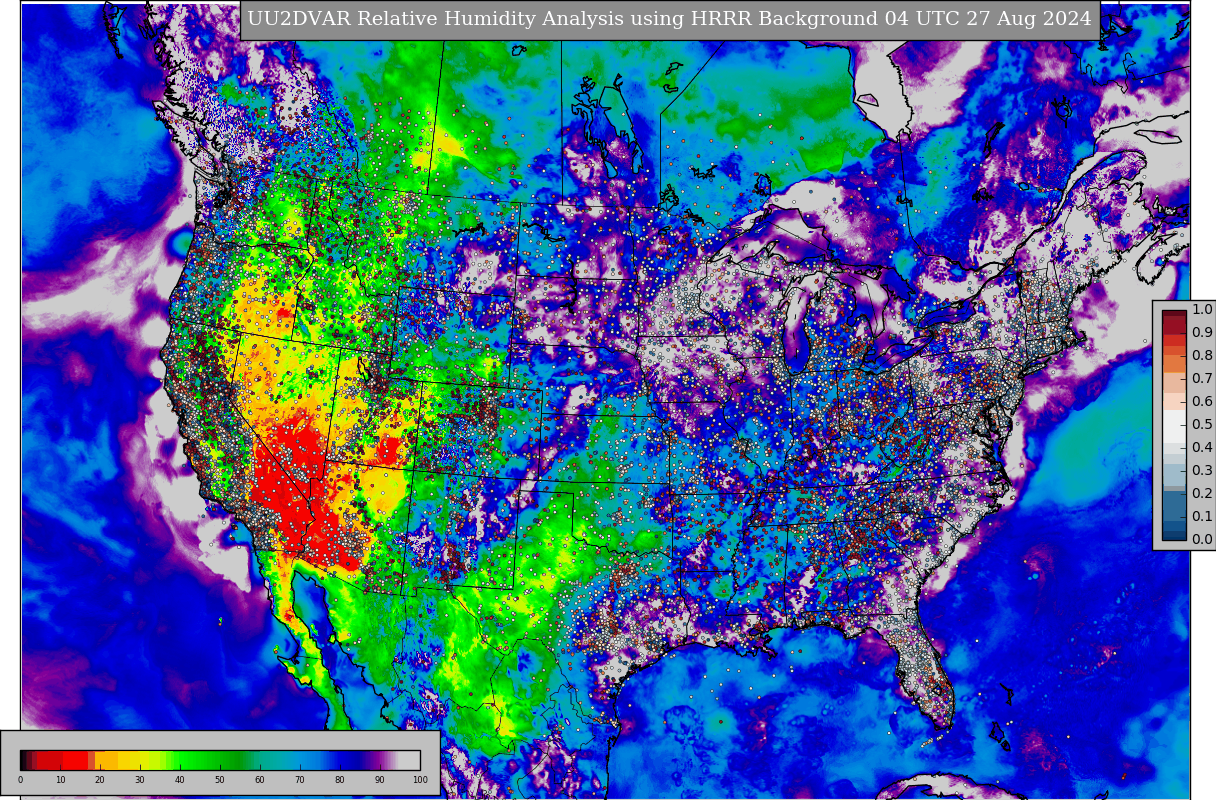Click the '1.0' label on vertical colorbar
This screenshot has width=1216, height=800.
point(1202,309)
